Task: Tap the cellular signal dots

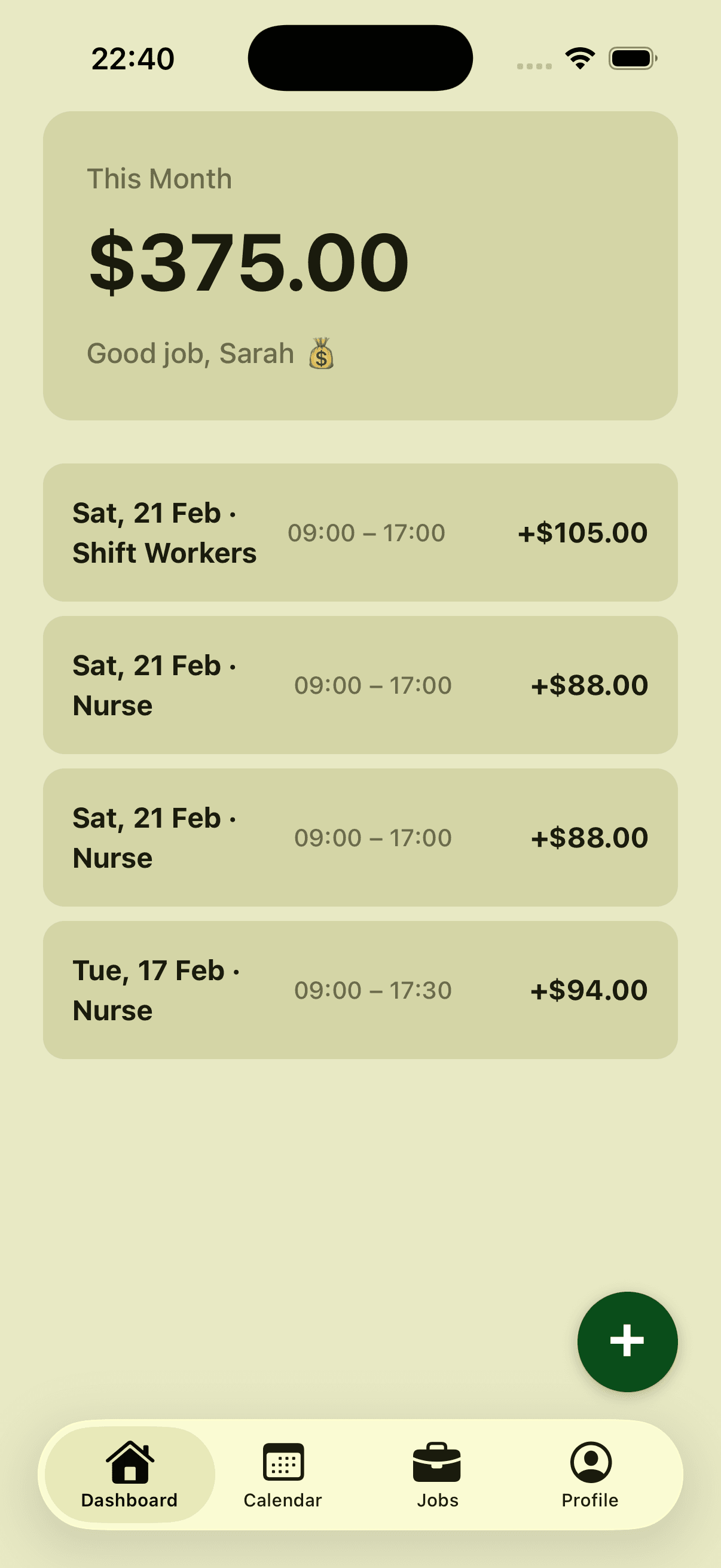Action: click(x=534, y=66)
